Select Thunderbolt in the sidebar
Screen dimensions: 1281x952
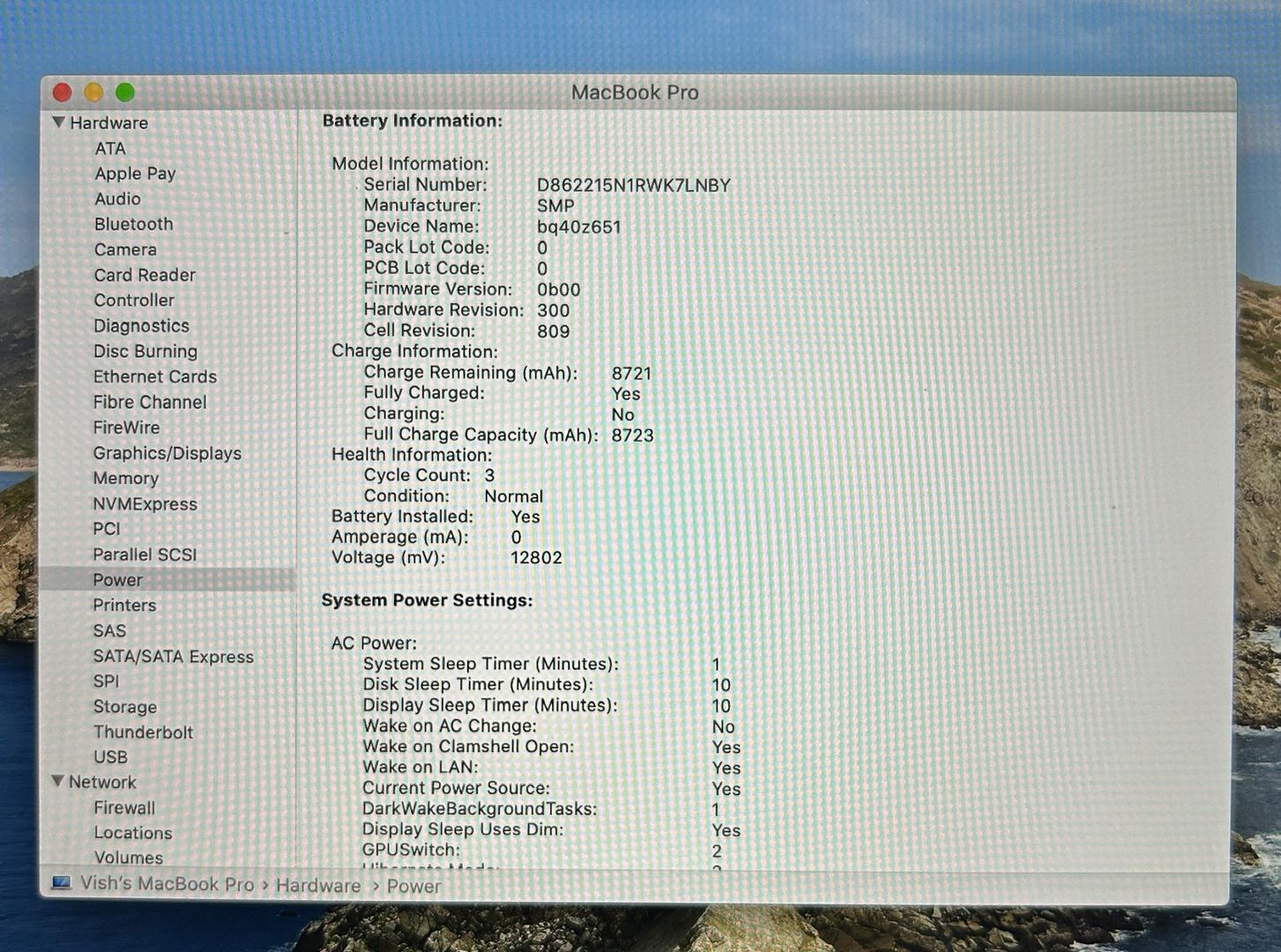pos(144,733)
